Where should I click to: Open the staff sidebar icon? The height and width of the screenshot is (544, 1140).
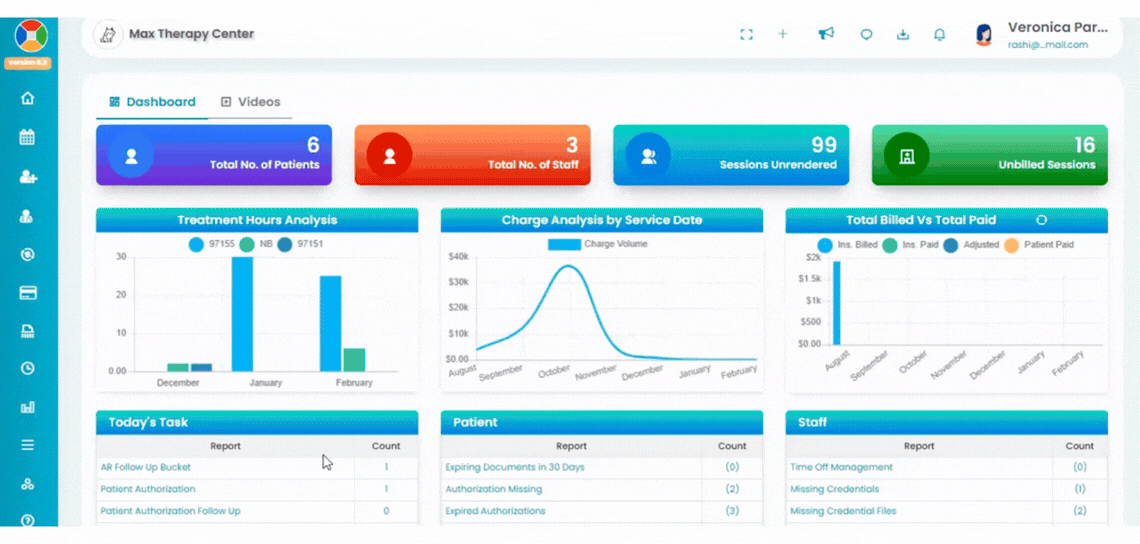point(28,215)
